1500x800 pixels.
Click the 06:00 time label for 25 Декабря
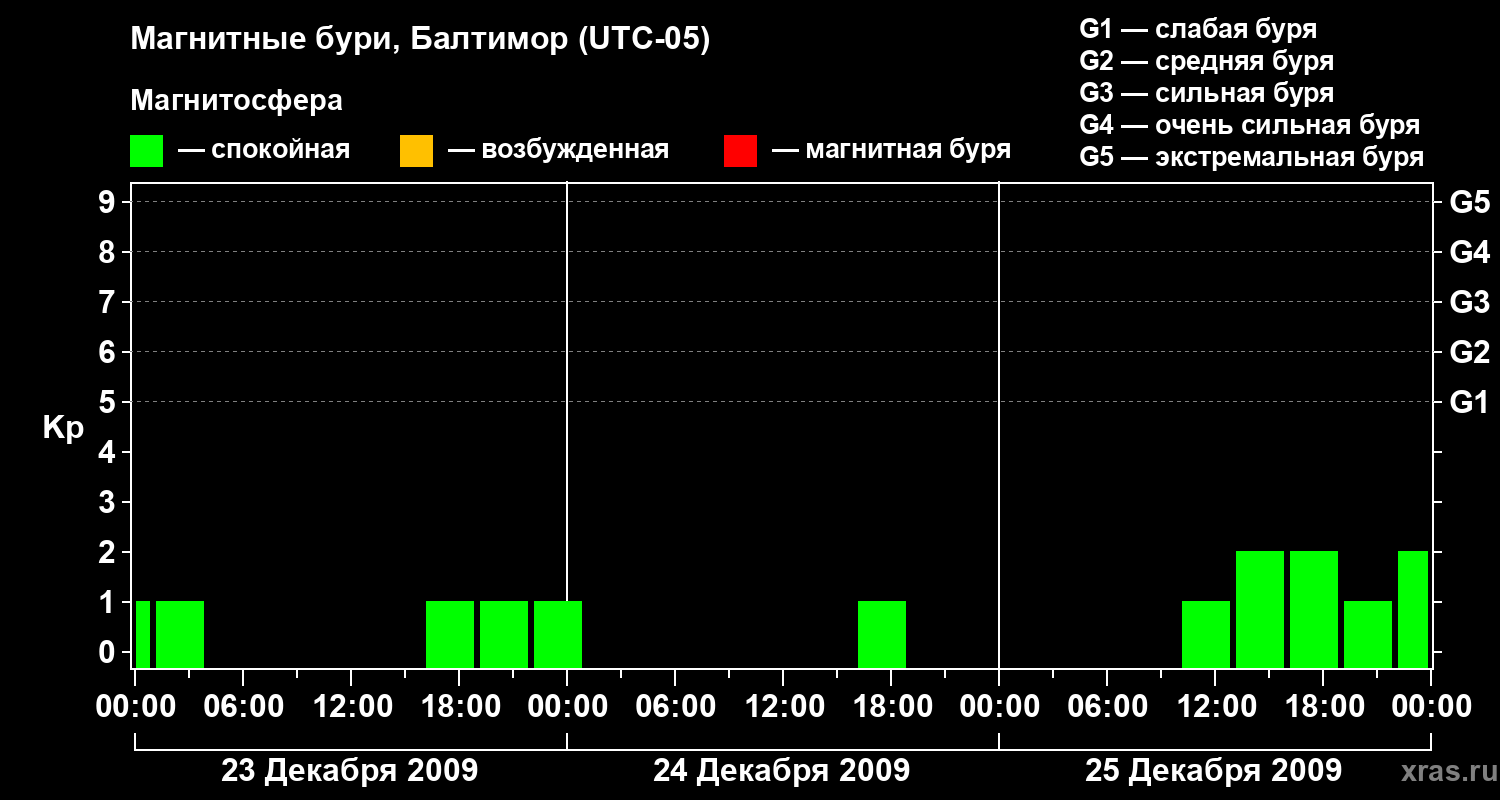pos(1107,707)
